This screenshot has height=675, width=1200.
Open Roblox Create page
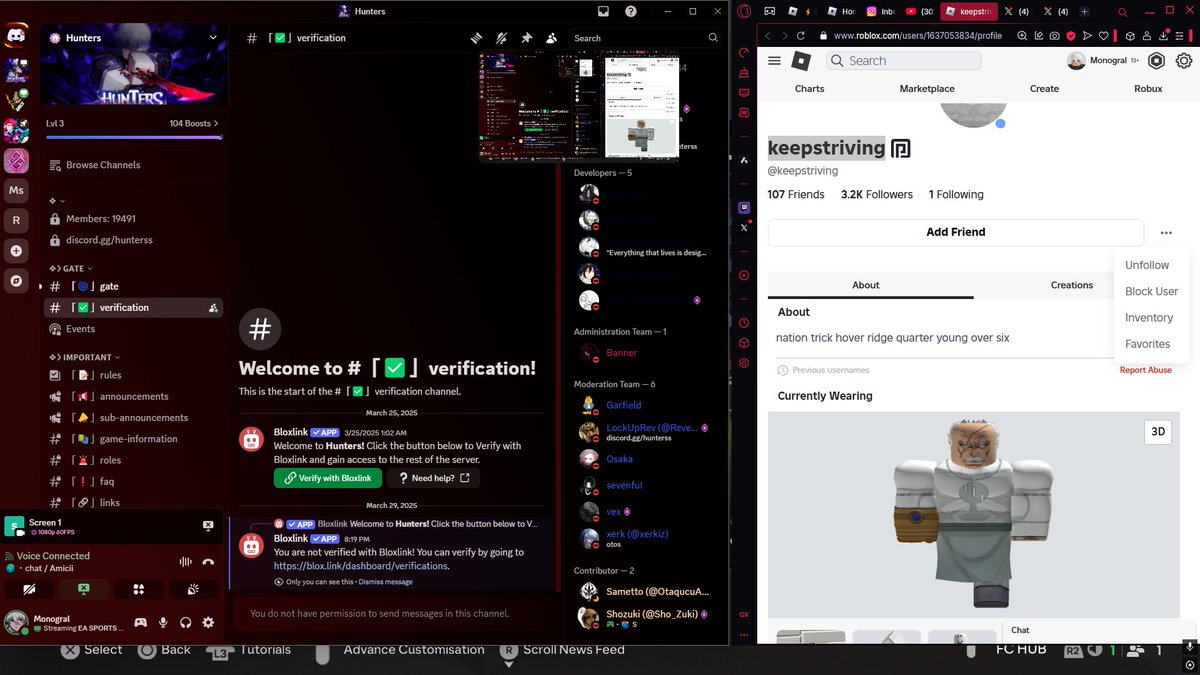click(1044, 88)
